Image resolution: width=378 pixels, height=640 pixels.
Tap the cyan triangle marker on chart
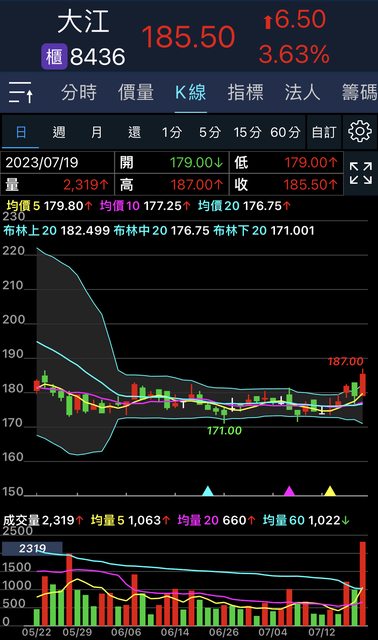pos(208,491)
